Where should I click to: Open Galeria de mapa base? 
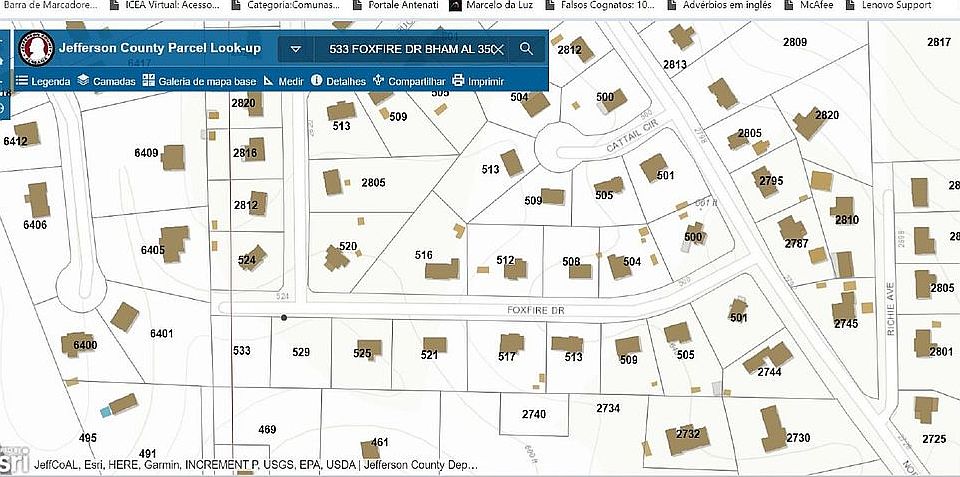click(x=199, y=81)
